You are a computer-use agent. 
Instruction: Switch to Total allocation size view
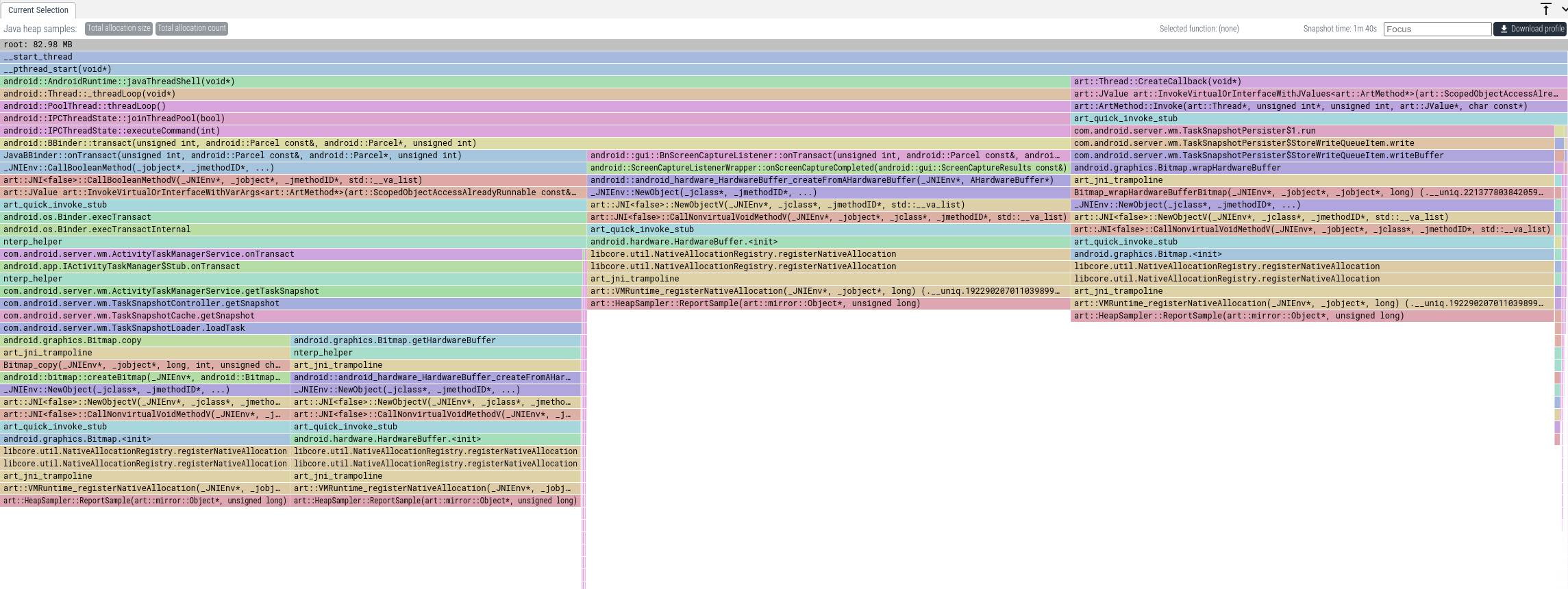pyautogui.click(x=119, y=29)
